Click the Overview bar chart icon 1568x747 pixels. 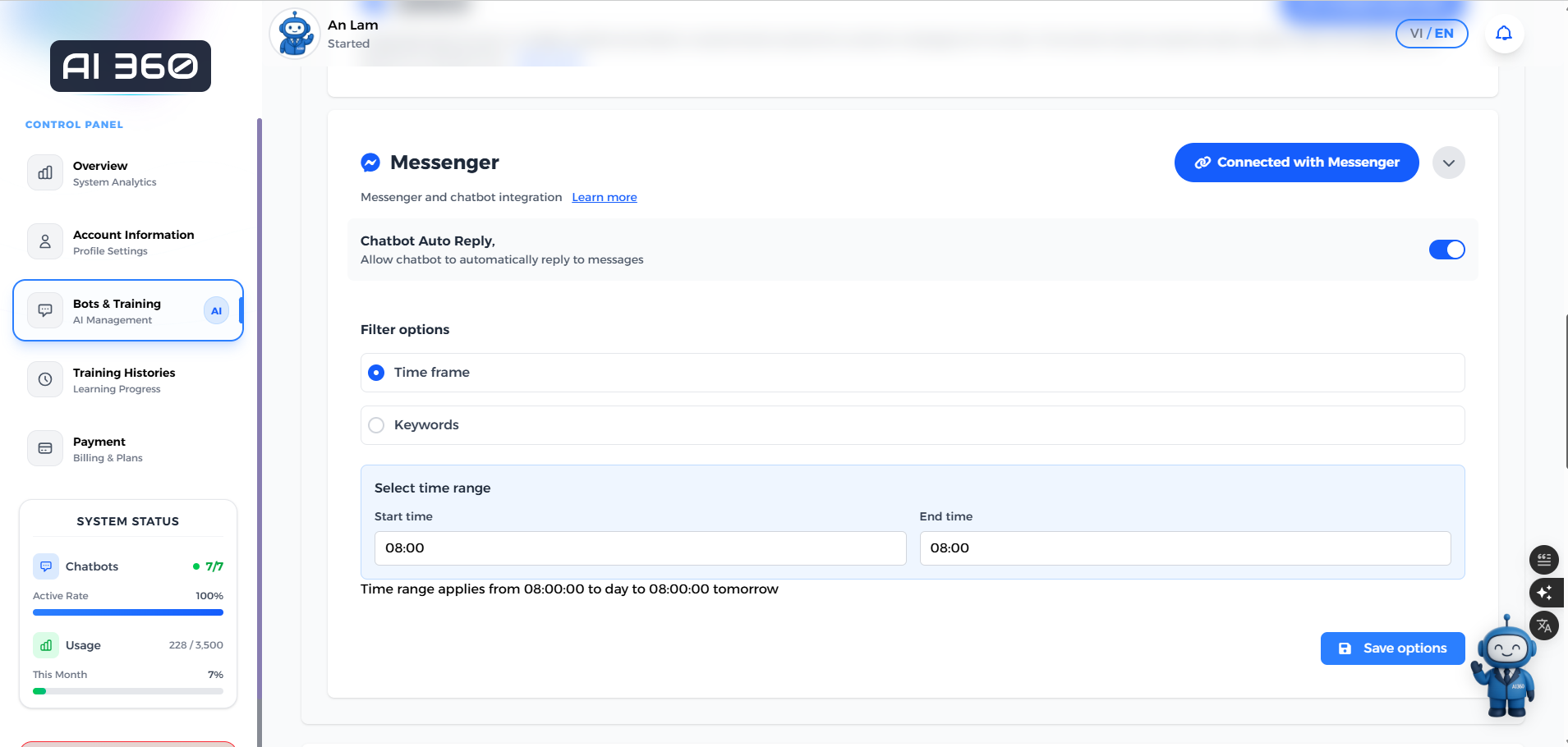point(45,173)
